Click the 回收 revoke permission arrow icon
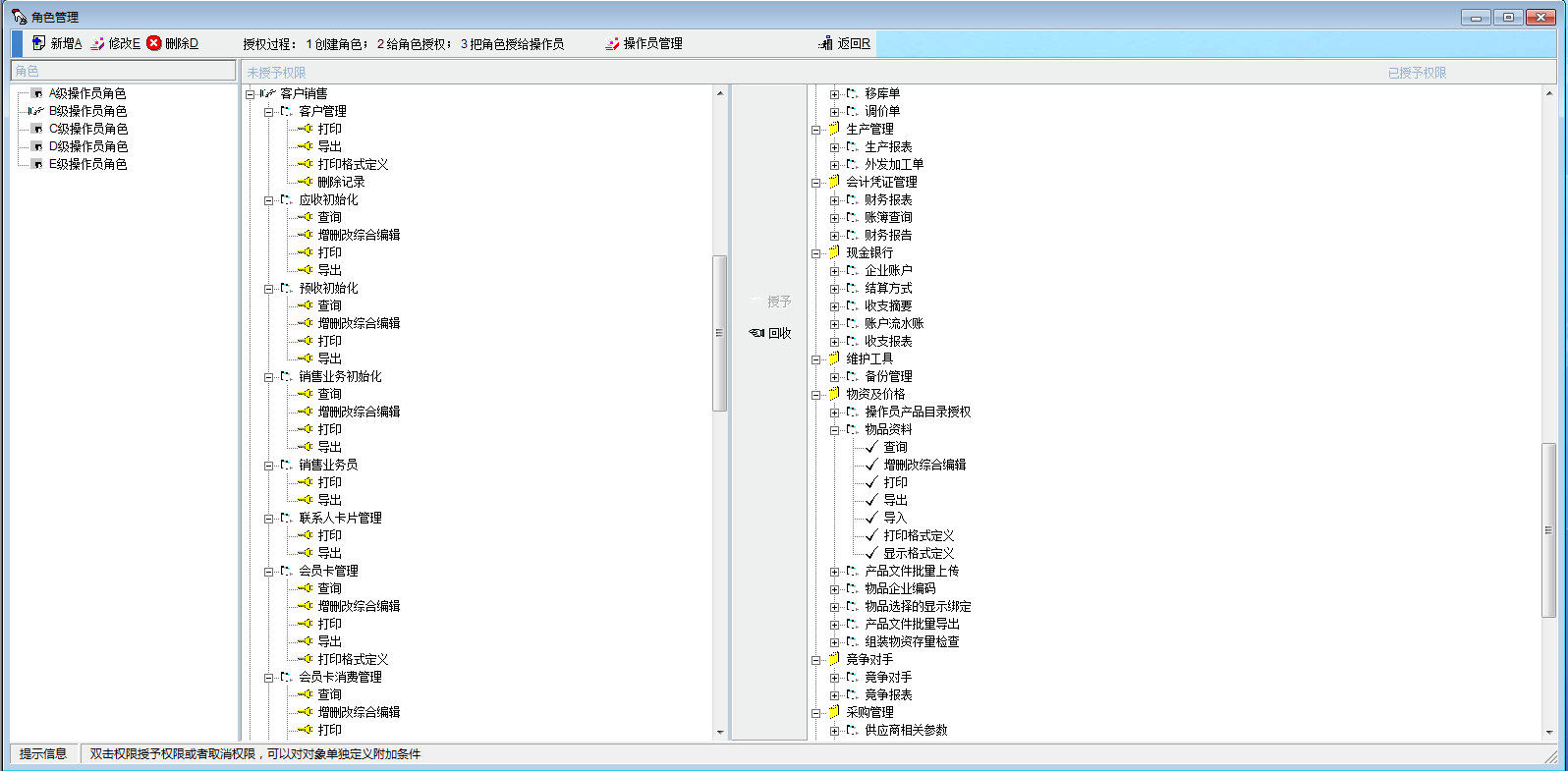This screenshot has height=771, width=1568. 756,333
